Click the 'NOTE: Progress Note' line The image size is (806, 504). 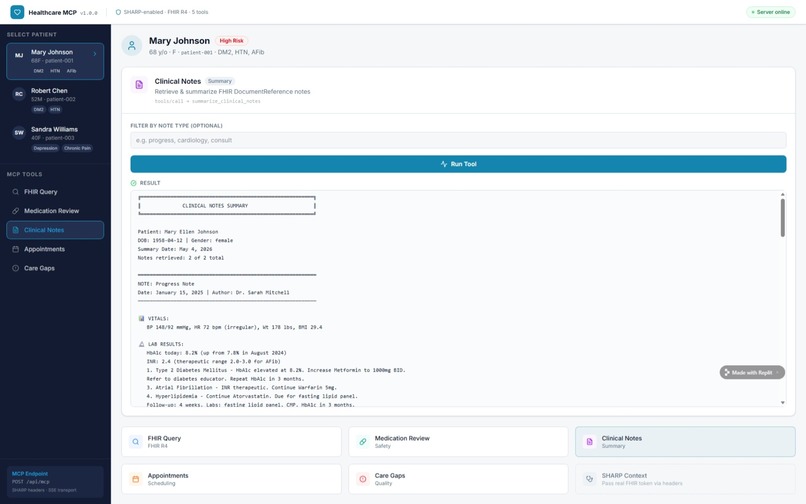coord(166,283)
